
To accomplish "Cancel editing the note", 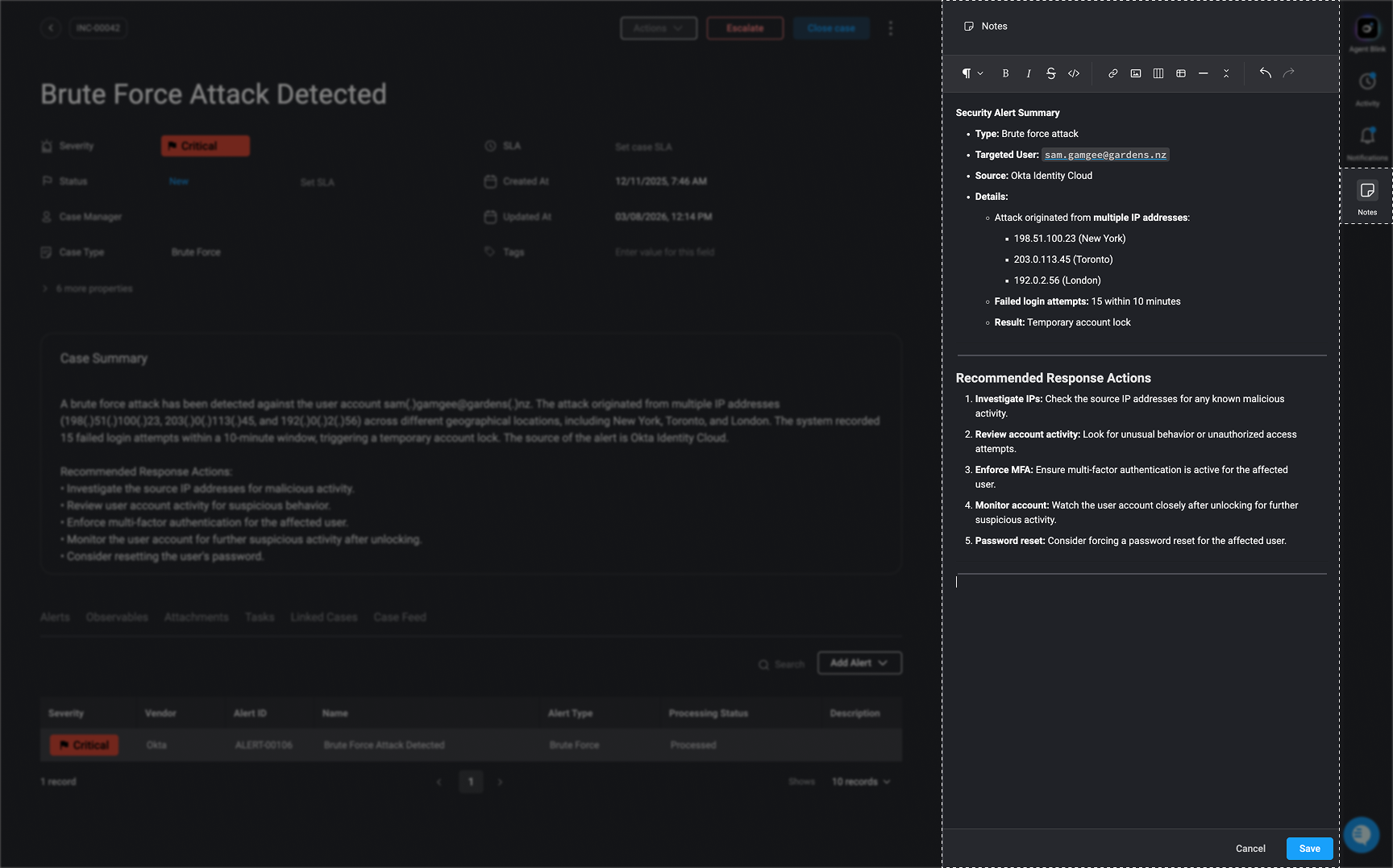I will (1250, 848).
